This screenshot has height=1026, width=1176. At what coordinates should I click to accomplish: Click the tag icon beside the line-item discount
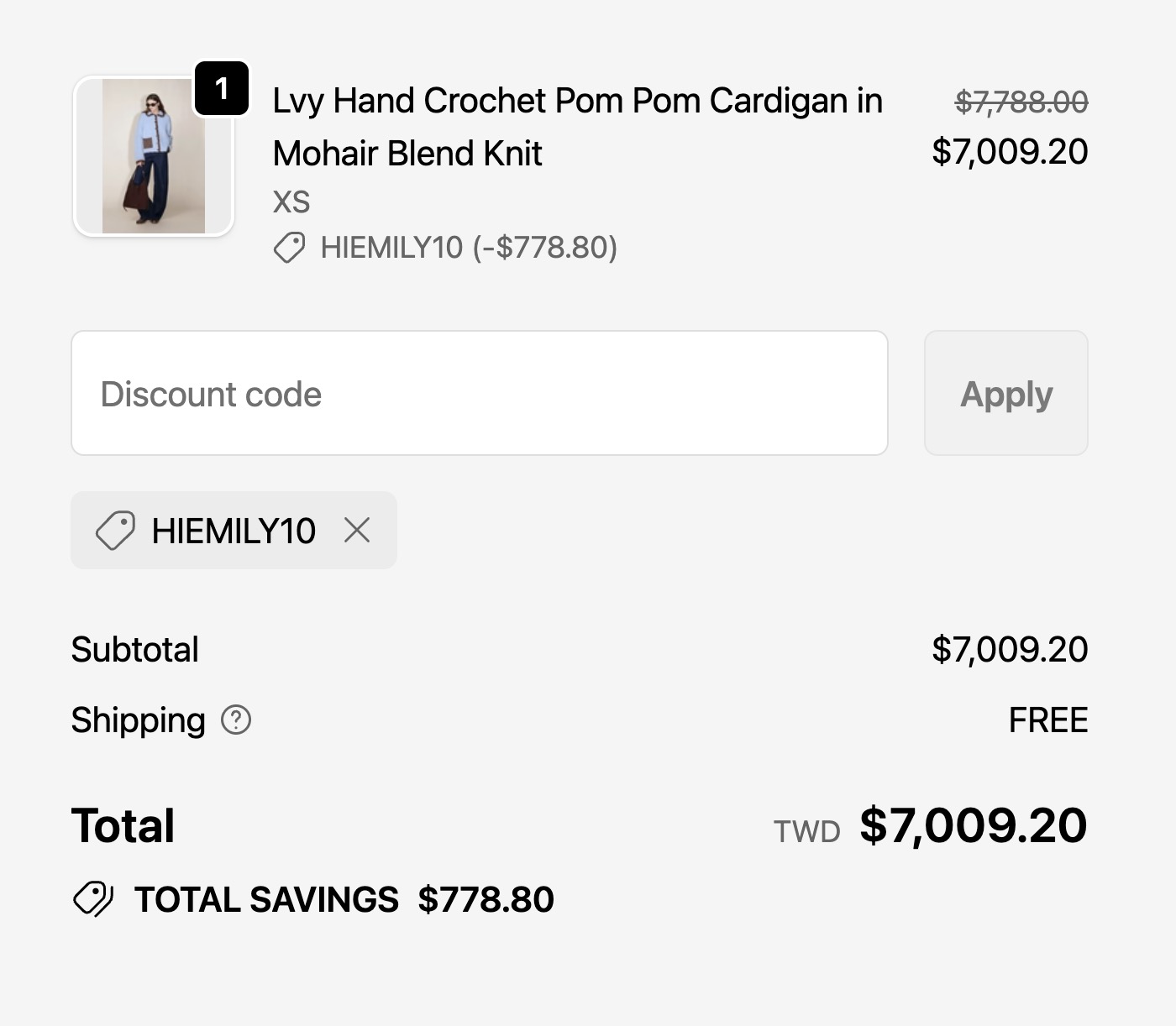click(x=289, y=248)
